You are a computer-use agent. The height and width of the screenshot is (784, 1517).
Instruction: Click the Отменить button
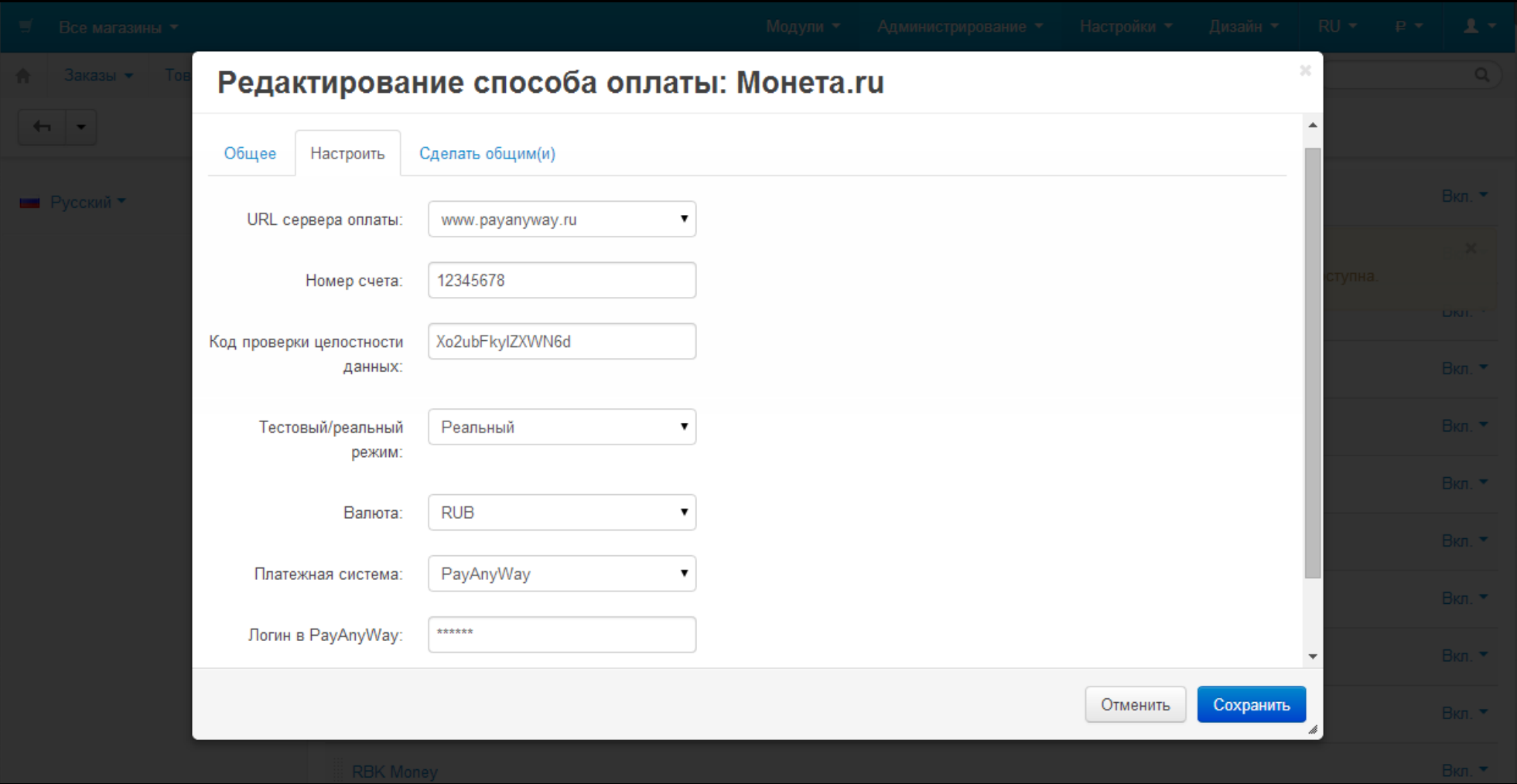(x=1135, y=704)
